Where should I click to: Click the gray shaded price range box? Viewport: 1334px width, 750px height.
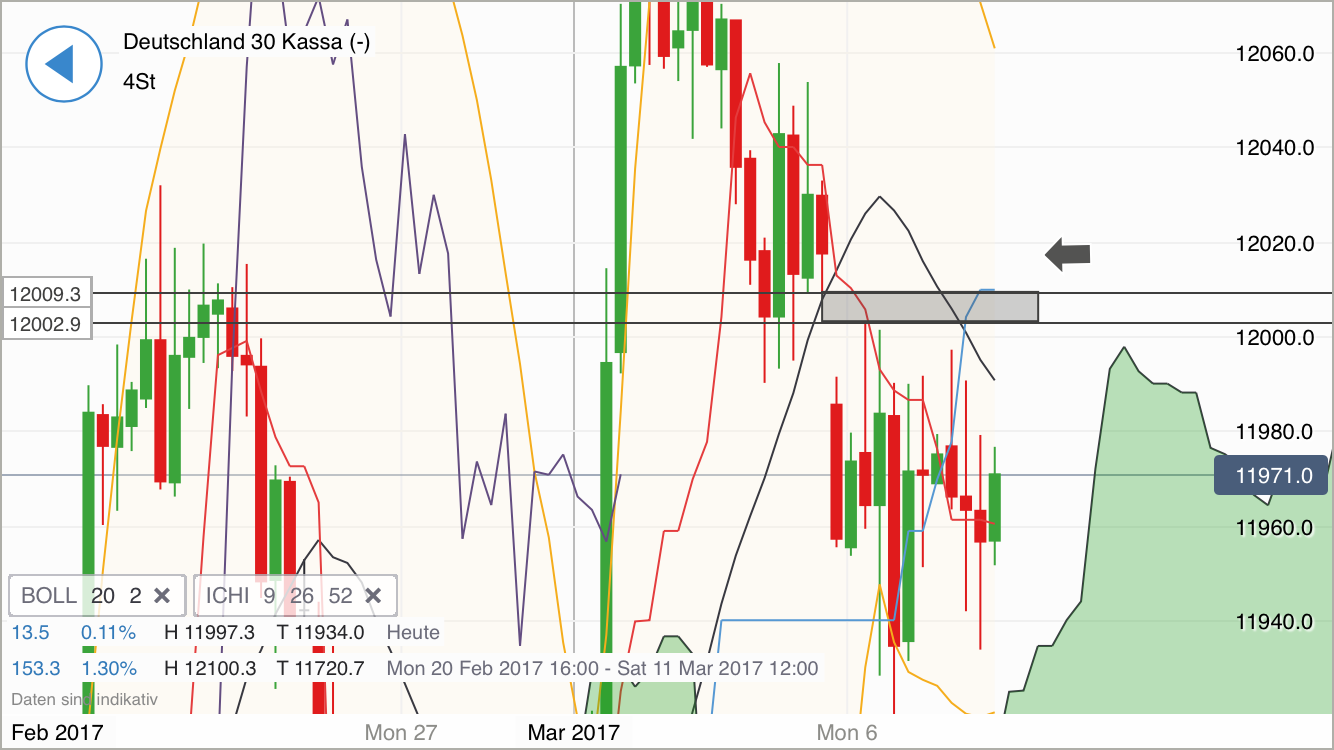pyautogui.click(x=930, y=306)
